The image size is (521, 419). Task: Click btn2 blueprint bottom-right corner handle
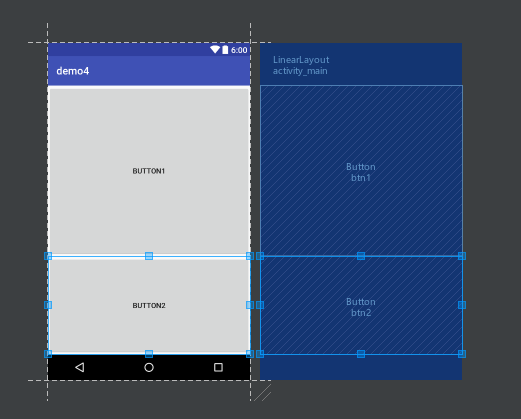click(462, 354)
